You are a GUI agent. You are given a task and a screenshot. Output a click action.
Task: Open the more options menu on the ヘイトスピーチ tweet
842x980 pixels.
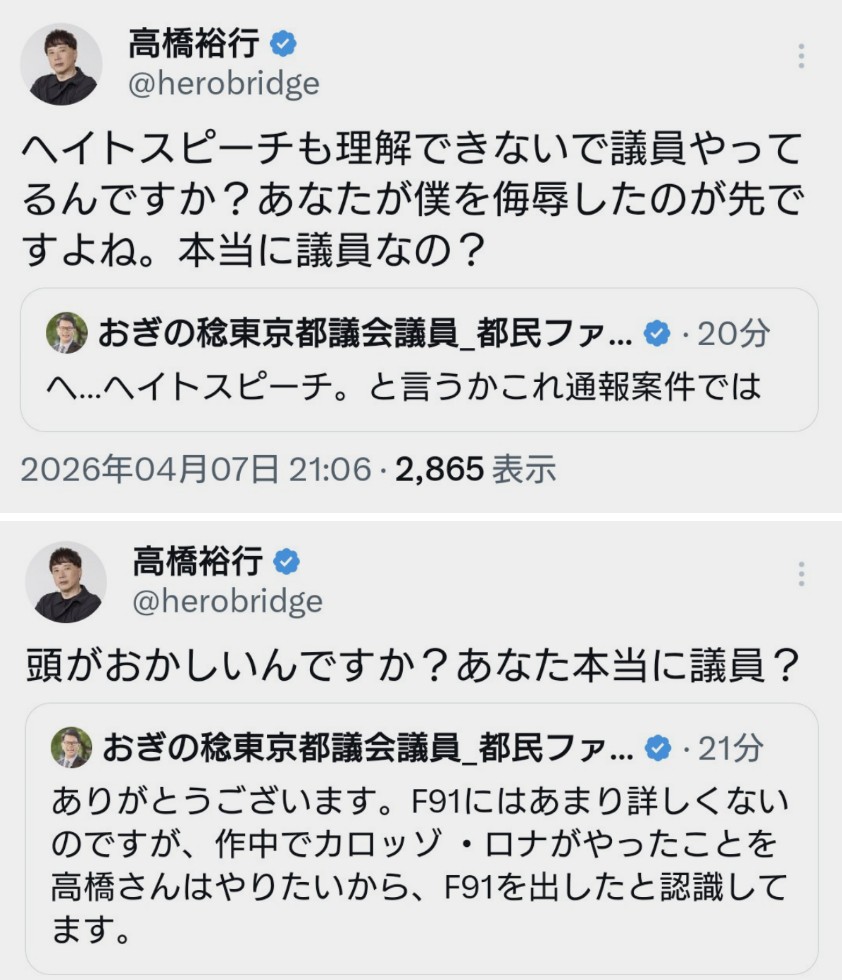point(801,56)
